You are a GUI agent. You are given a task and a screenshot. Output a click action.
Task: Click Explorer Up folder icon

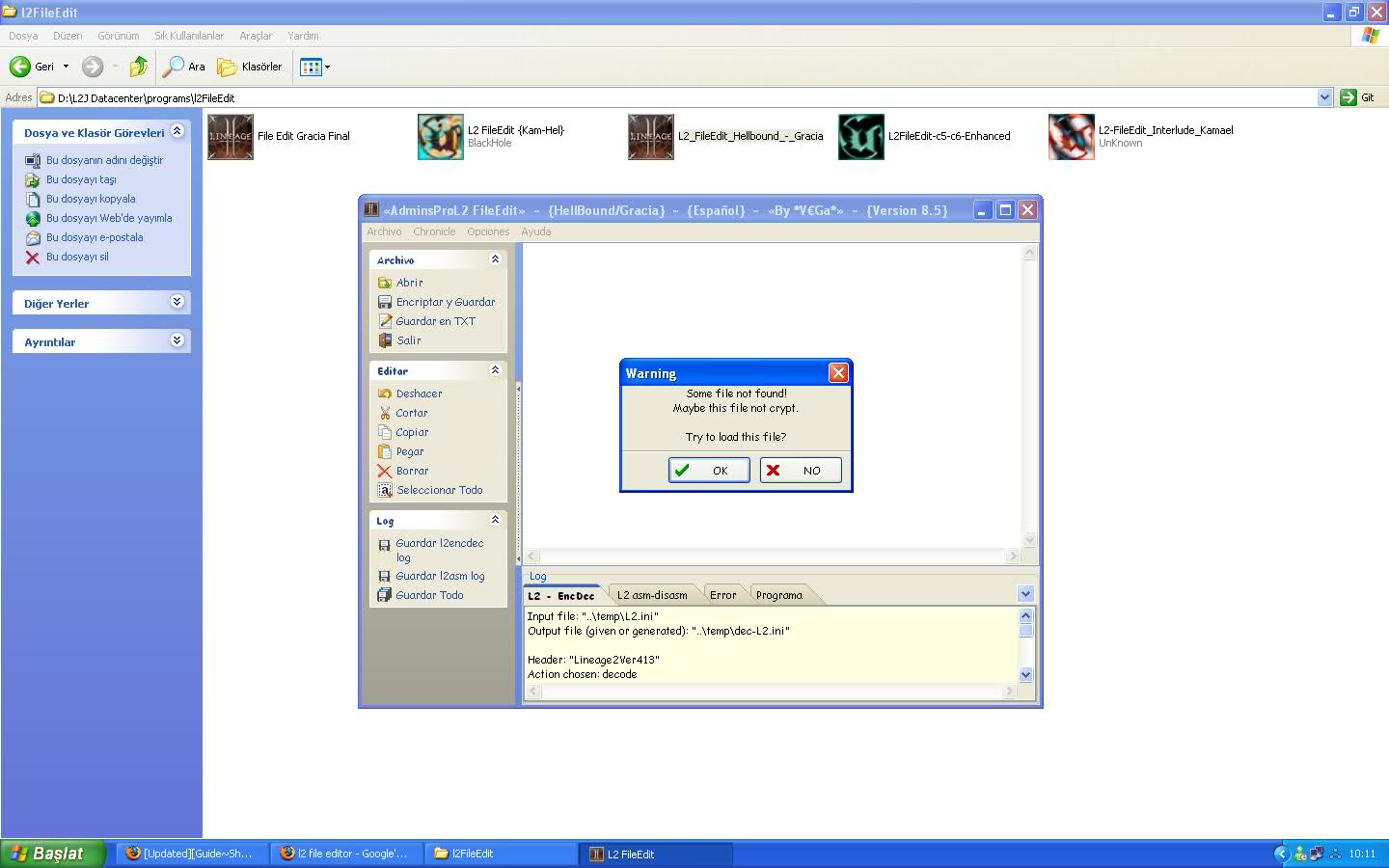(139, 67)
